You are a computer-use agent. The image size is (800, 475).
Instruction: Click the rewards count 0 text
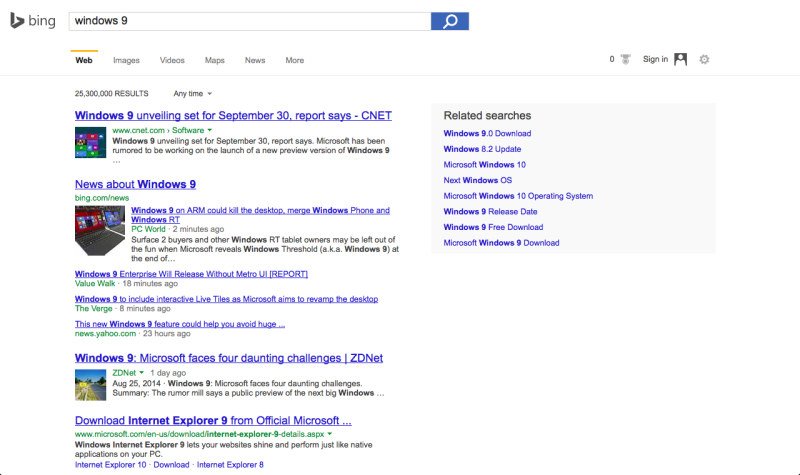pos(612,59)
